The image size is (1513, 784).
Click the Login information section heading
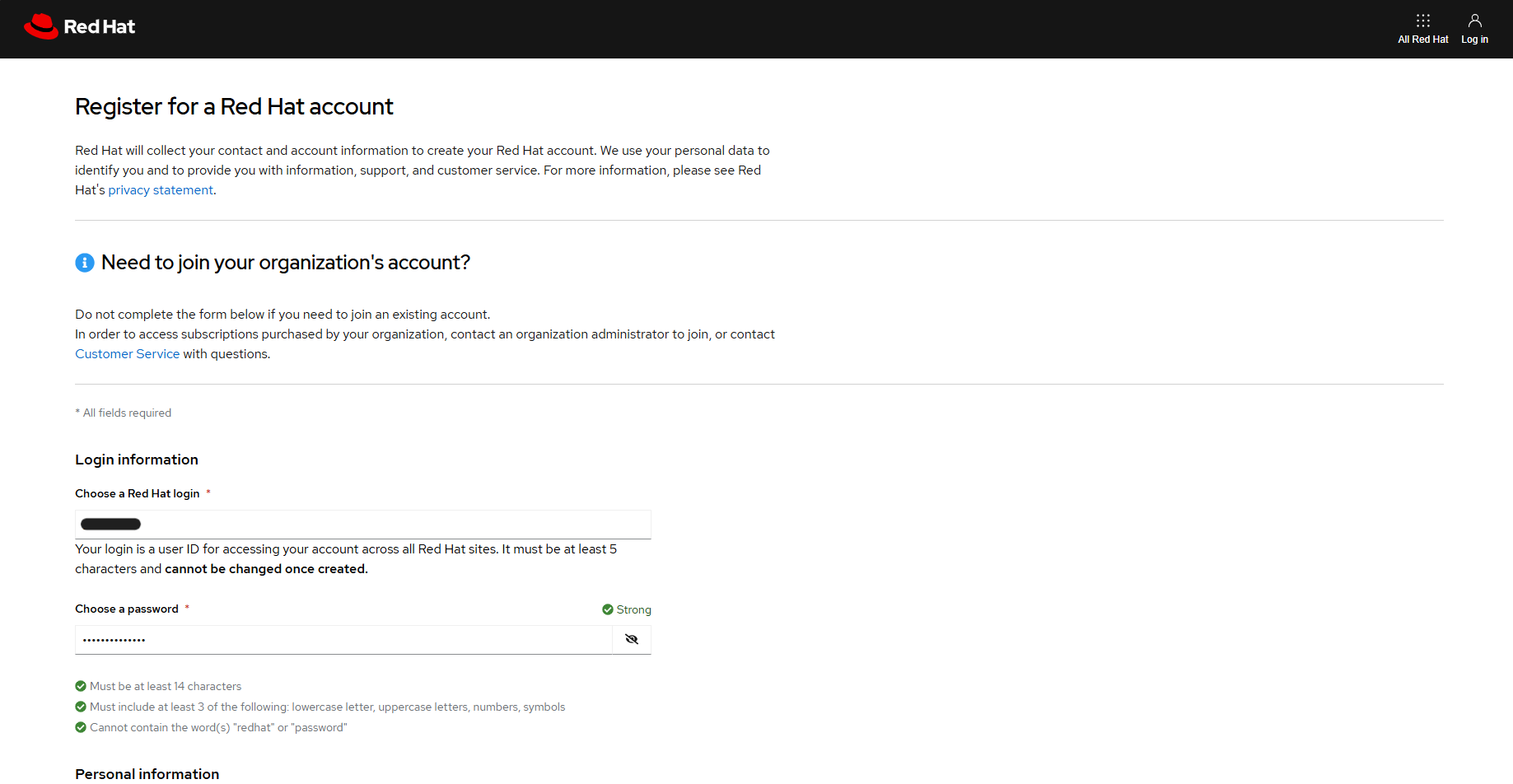click(x=137, y=460)
